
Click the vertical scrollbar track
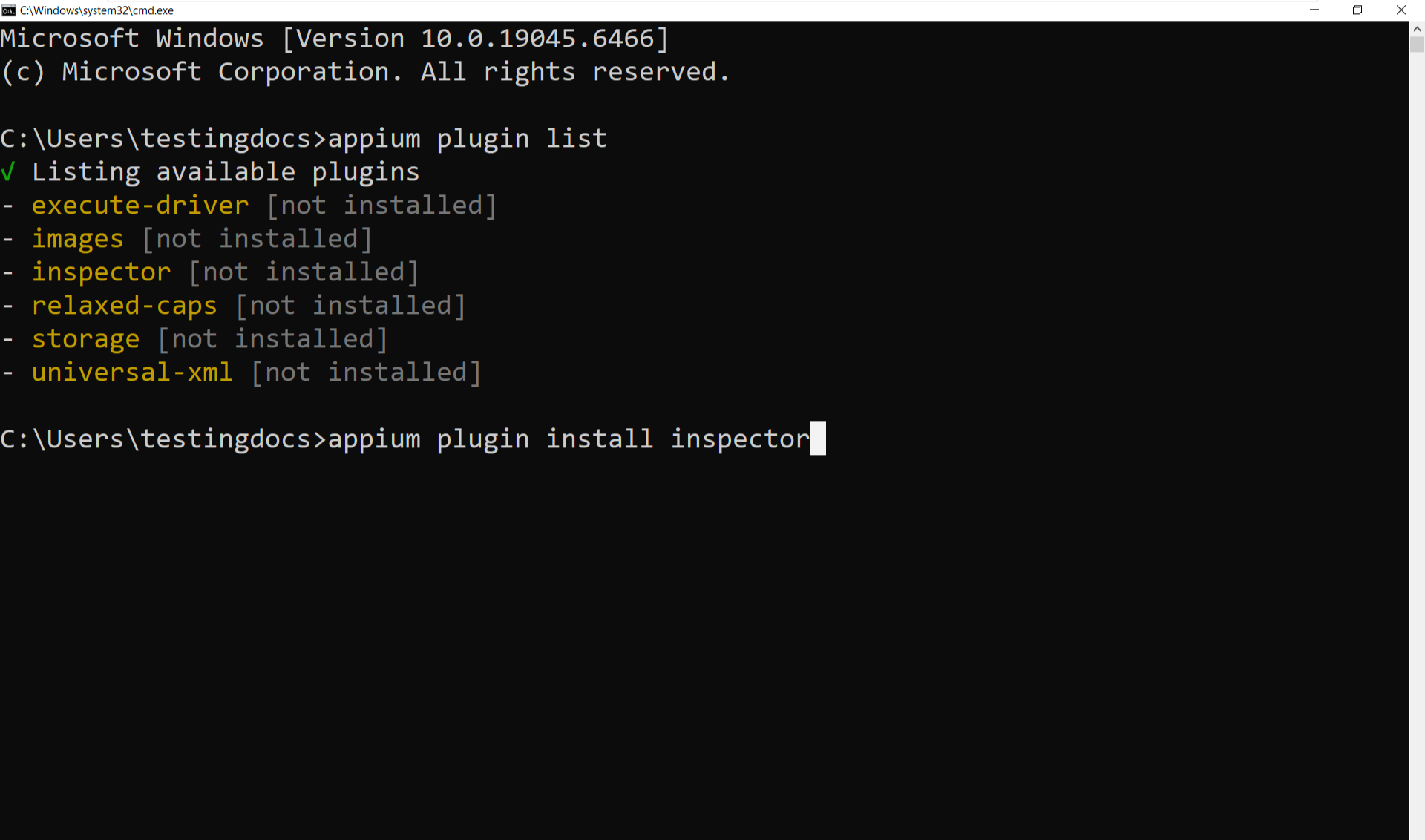tap(1417, 445)
